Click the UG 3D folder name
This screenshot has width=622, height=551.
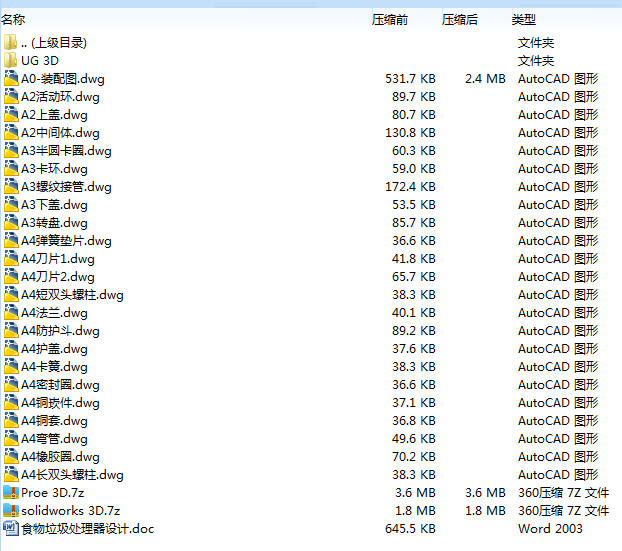(x=40, y=61)
